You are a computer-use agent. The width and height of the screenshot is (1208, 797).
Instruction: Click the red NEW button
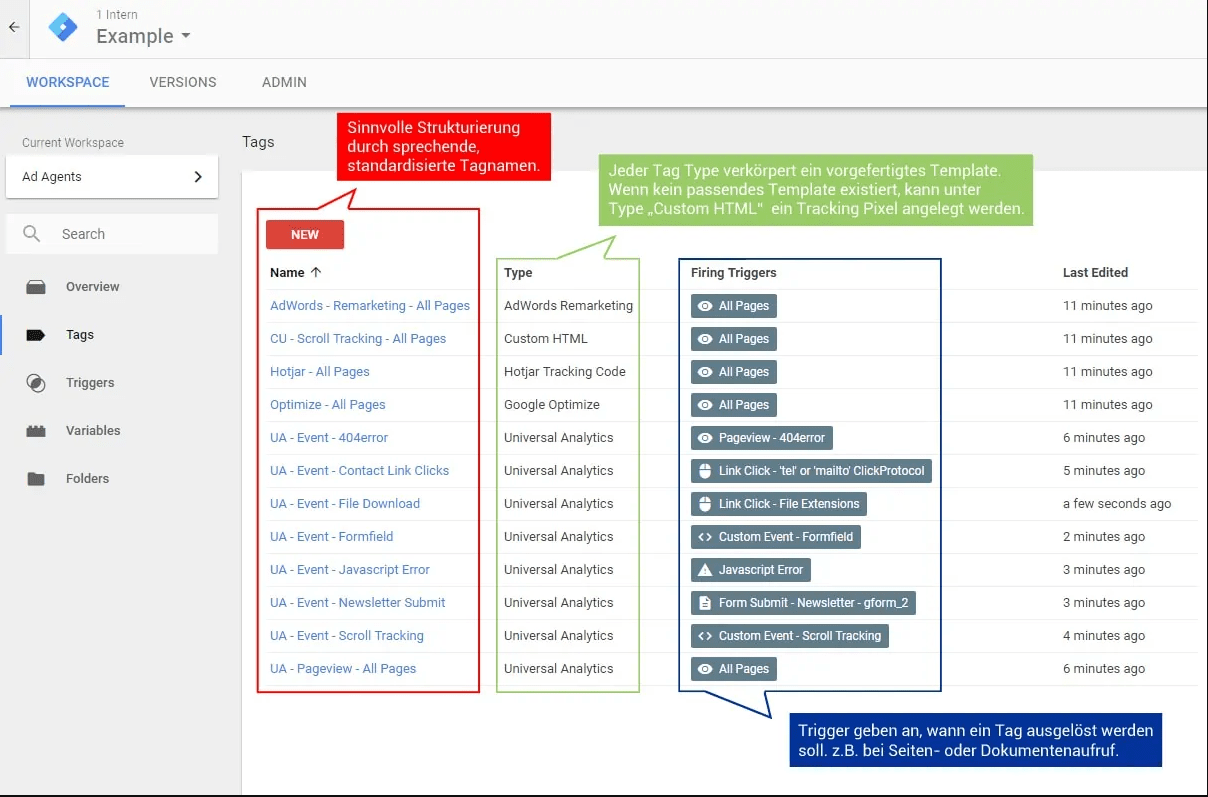[305, 235]
